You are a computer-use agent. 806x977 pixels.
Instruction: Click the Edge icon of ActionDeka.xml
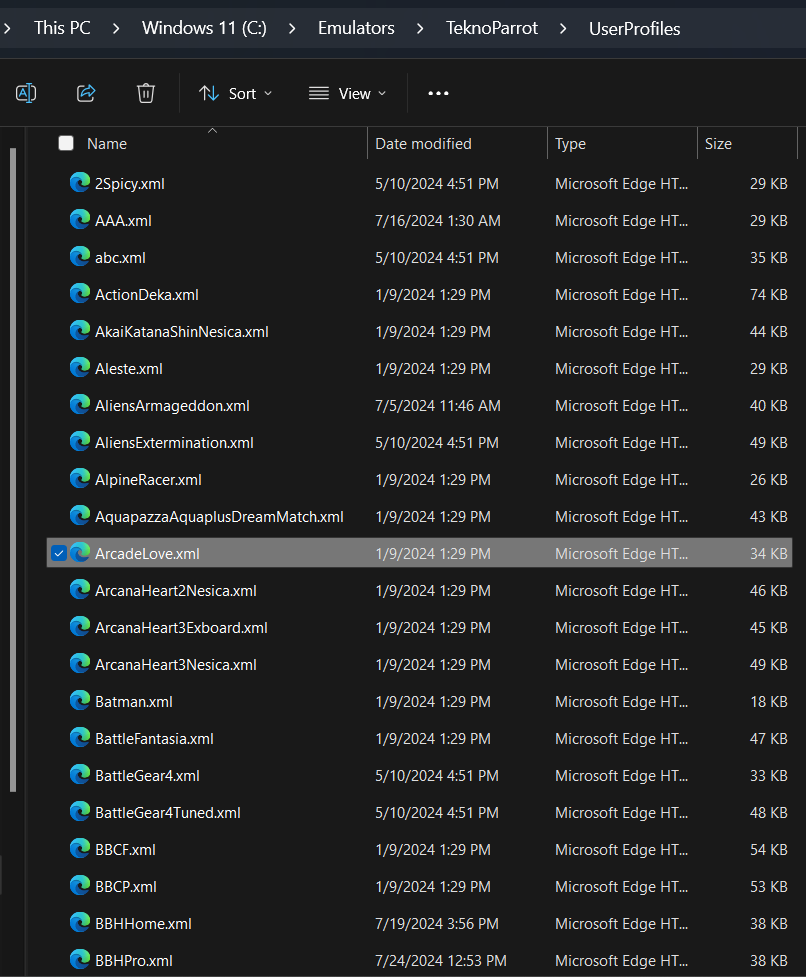pos(80,293)
